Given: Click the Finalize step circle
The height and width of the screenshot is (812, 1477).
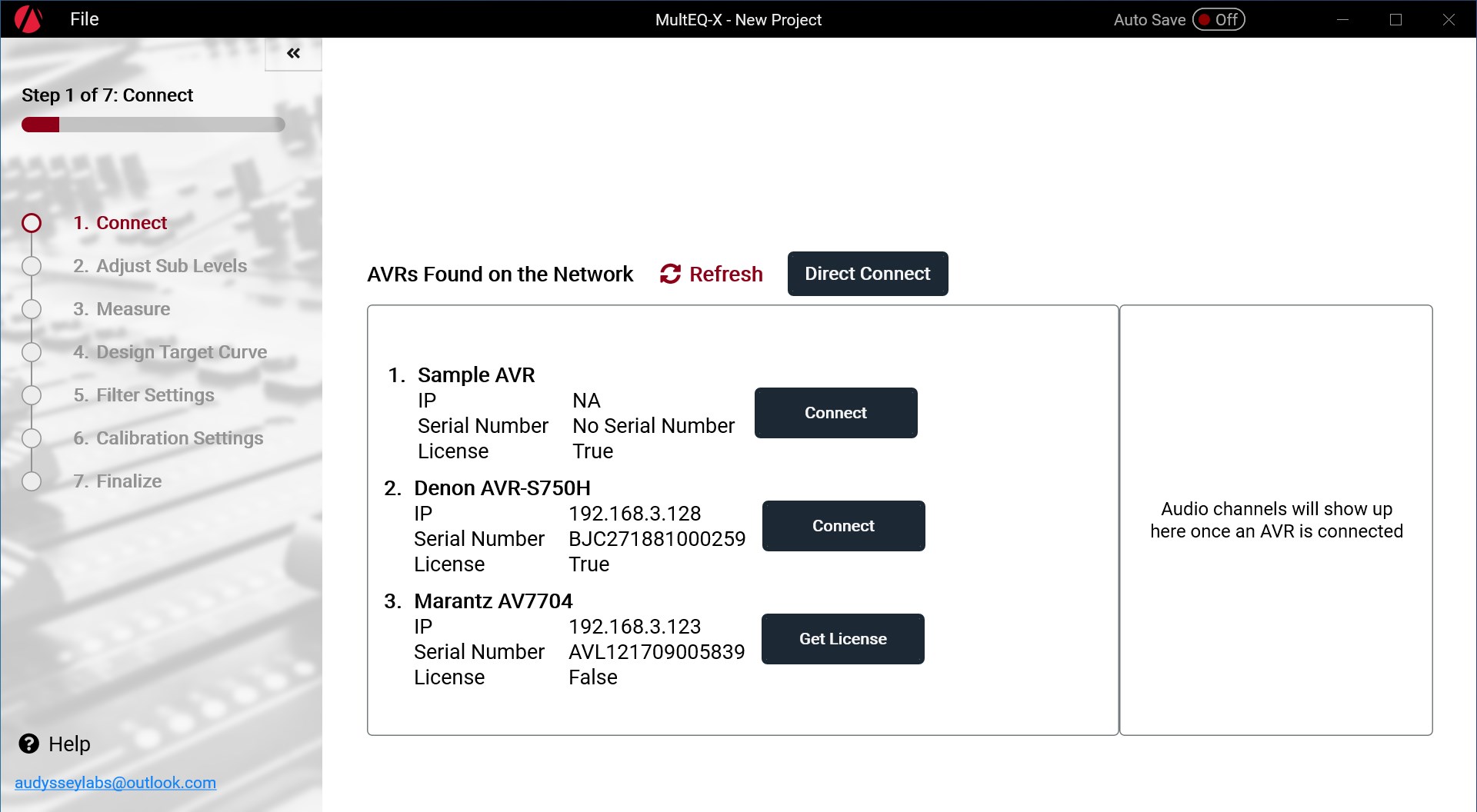Looking at the screenshot, I should click(x=32, y=481).
